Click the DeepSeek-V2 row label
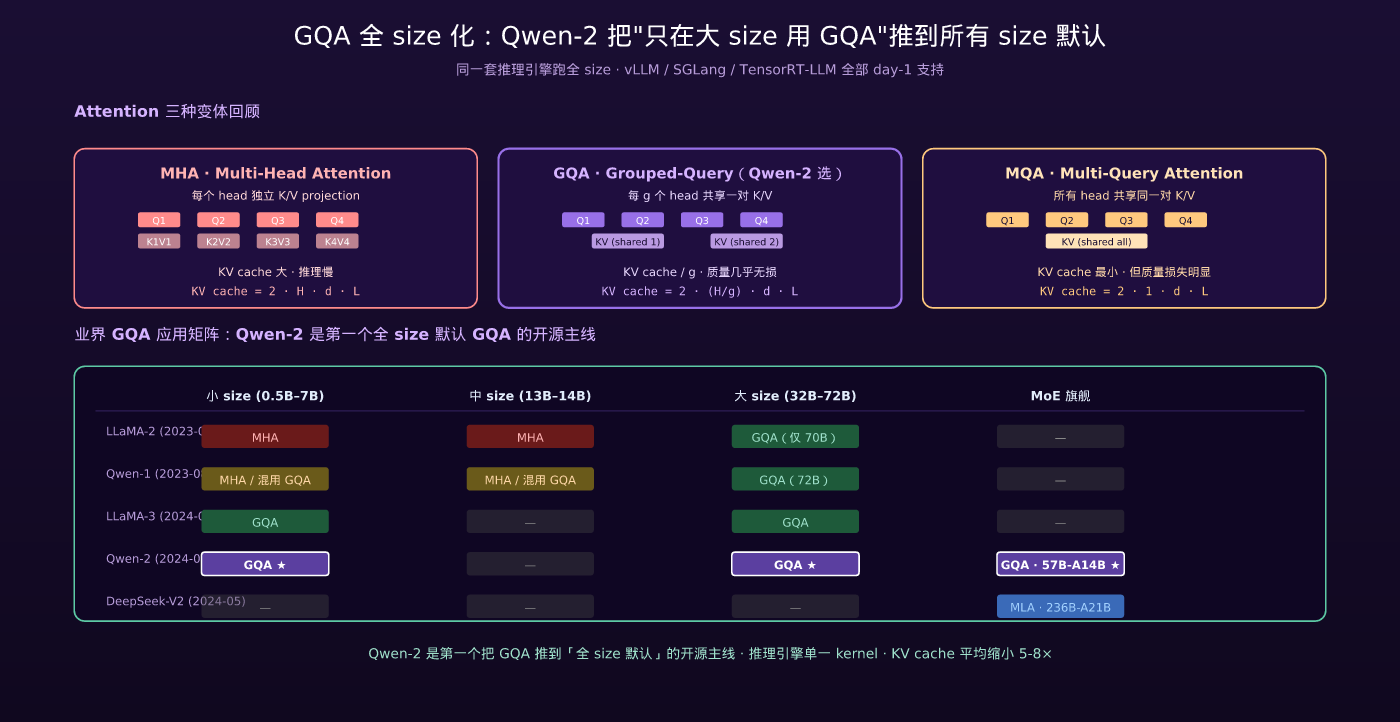This screenshot has width=1400, height=722. point(175,601)
